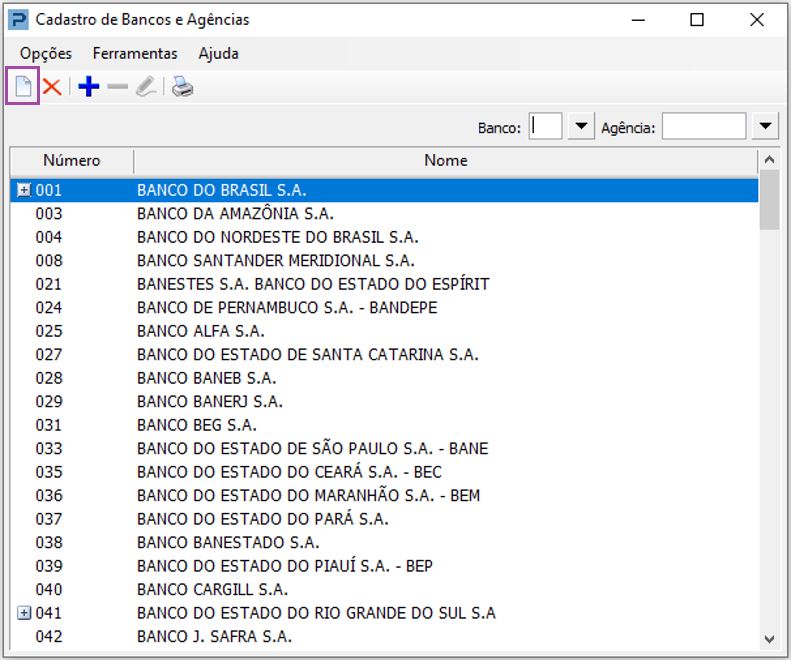This screenshot has height=660, width=793.
Task: Select BANCO BANEB S.A. row
Action: (384, 378)
